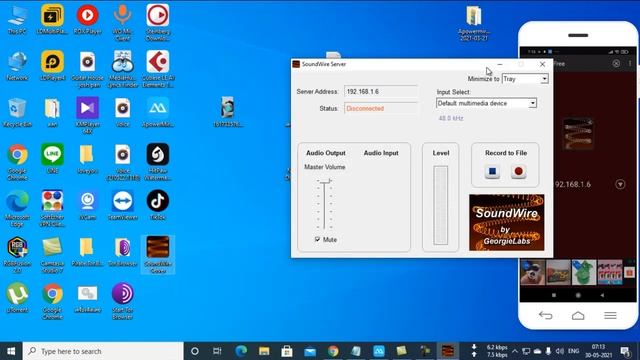Click the Audio Output label

click(326, 153)
